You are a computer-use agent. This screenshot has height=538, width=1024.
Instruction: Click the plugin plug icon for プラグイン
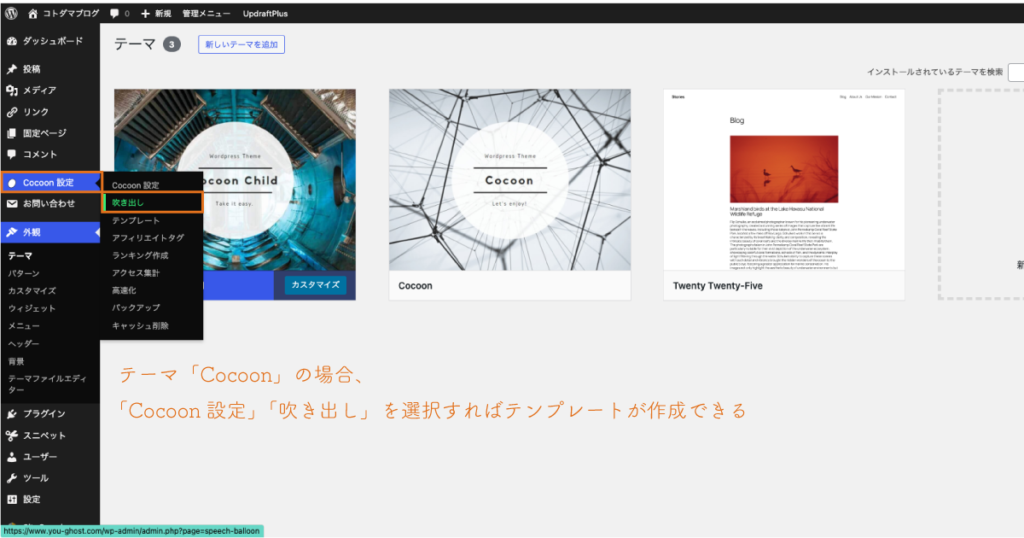[x=12, y=414]
